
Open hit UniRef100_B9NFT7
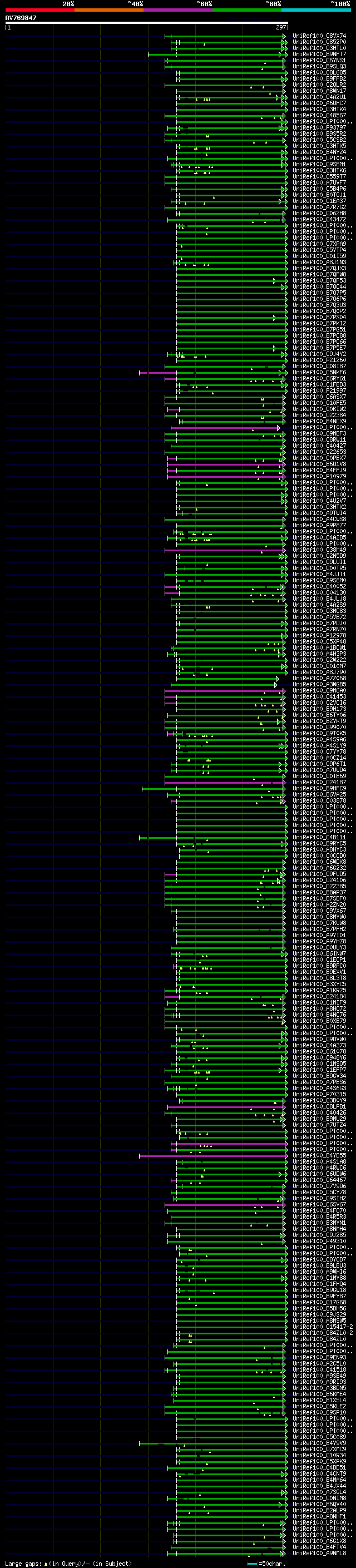(319, 55)
